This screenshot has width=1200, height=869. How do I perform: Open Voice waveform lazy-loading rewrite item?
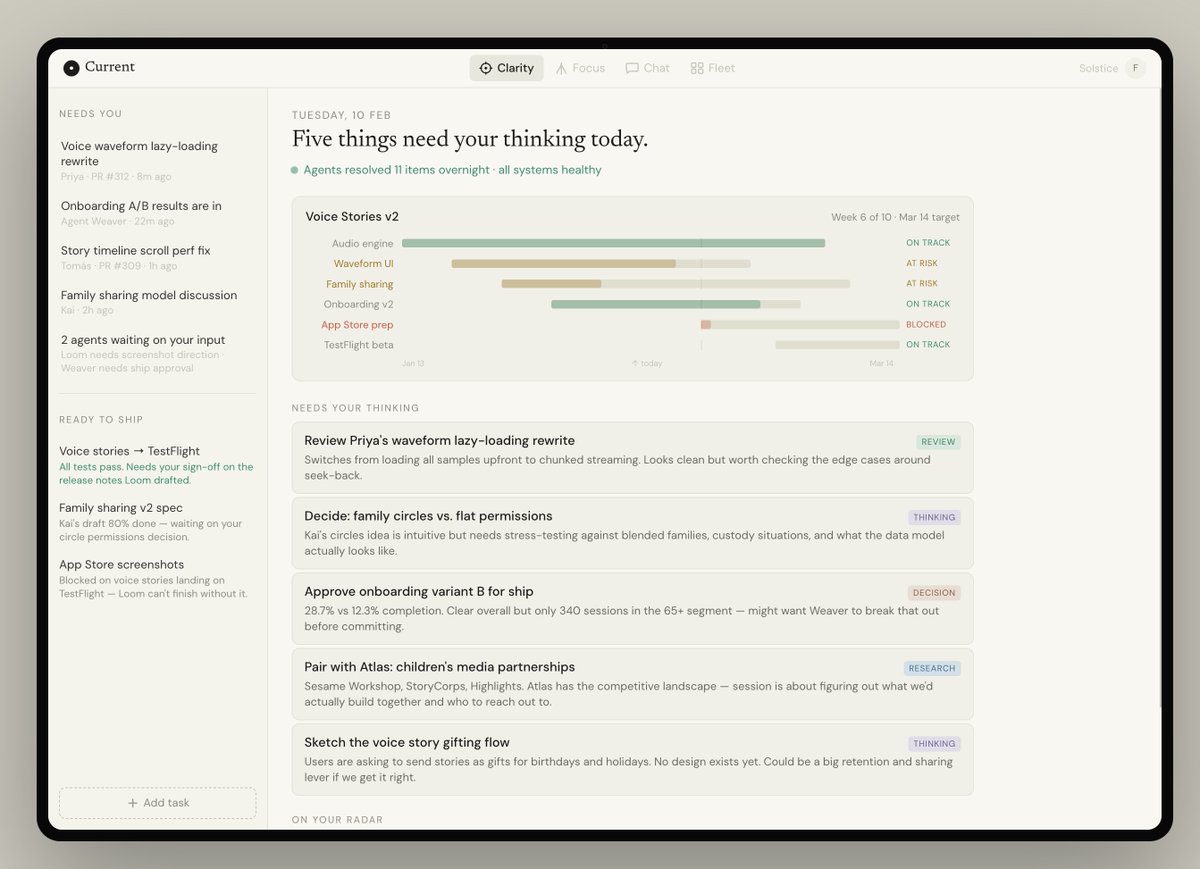click(x=157, y=160)
